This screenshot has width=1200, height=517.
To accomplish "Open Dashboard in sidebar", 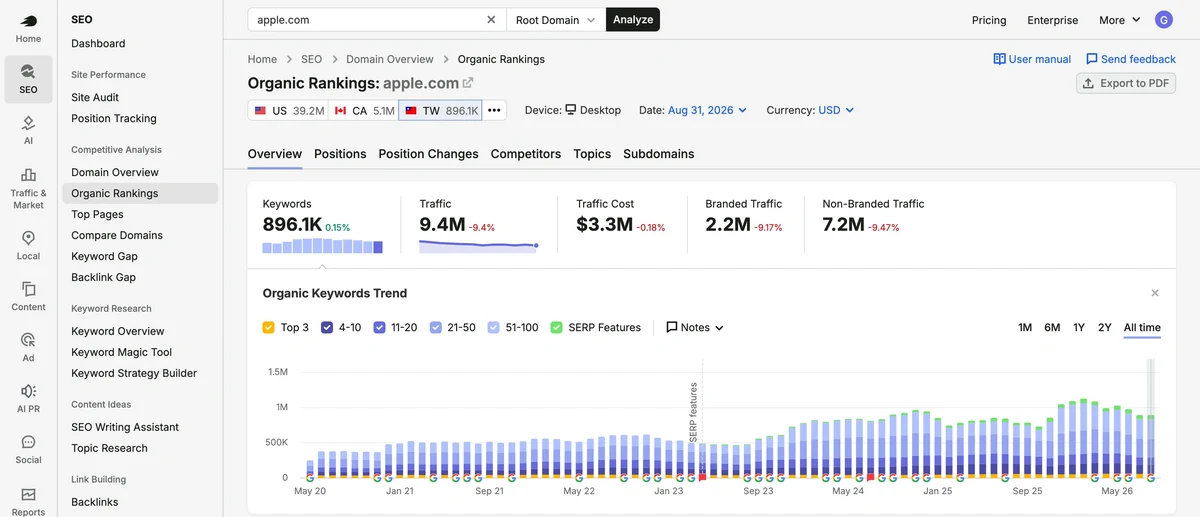I will (98, 43).
